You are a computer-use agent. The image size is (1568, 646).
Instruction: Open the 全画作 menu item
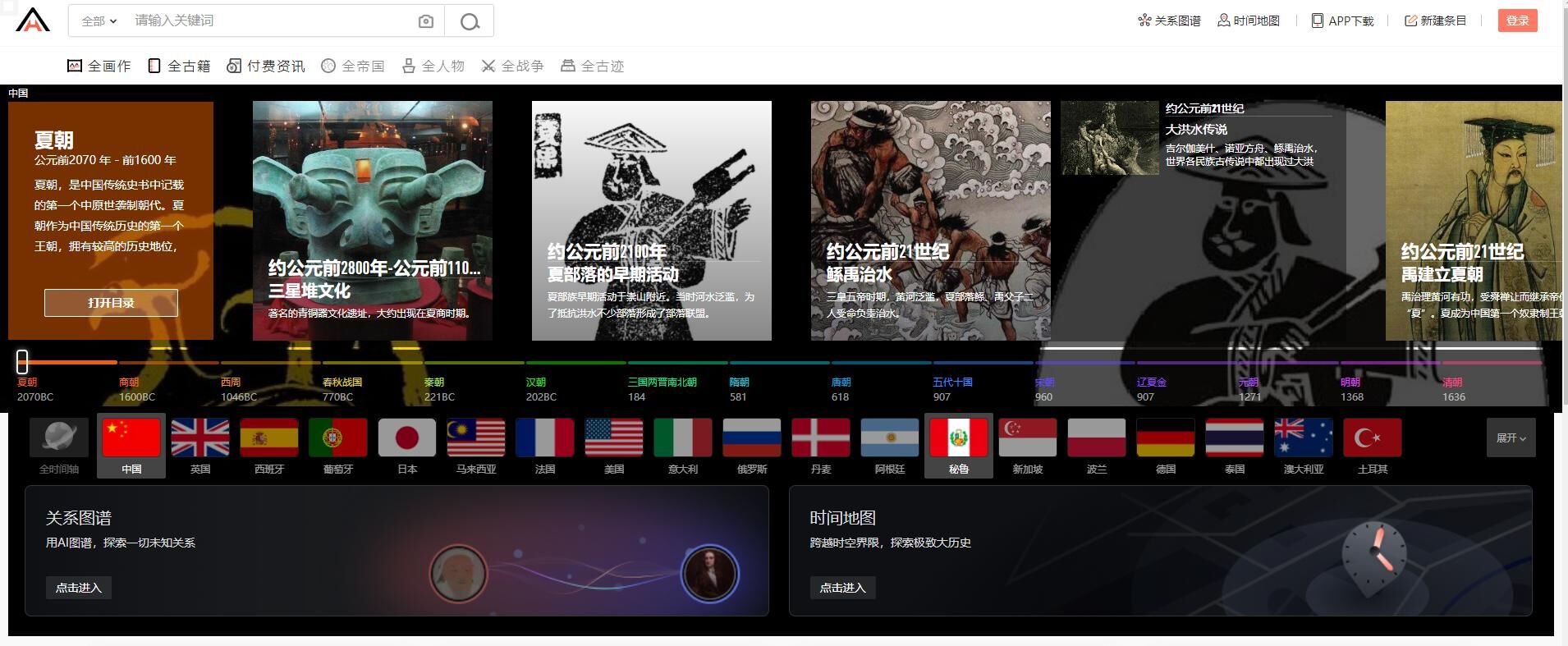(x=99, y=66)
